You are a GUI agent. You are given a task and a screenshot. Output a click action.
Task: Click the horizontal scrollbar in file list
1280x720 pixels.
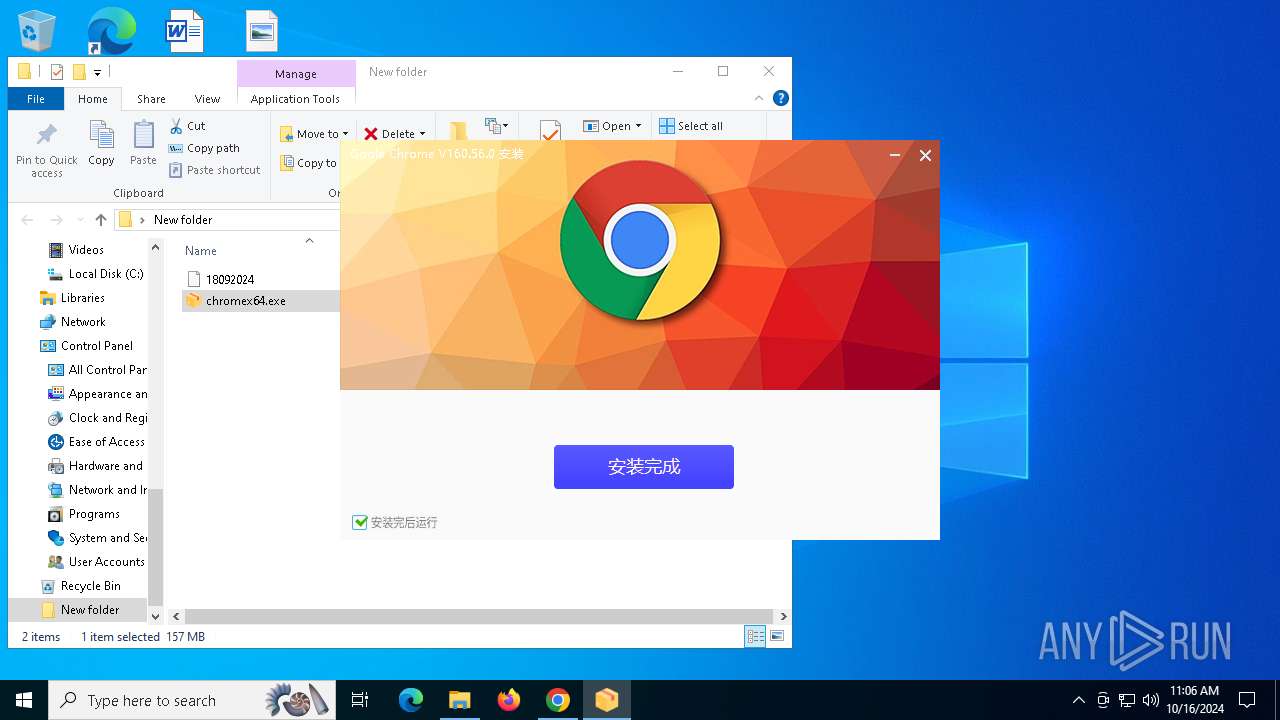(x=479, y=617)
